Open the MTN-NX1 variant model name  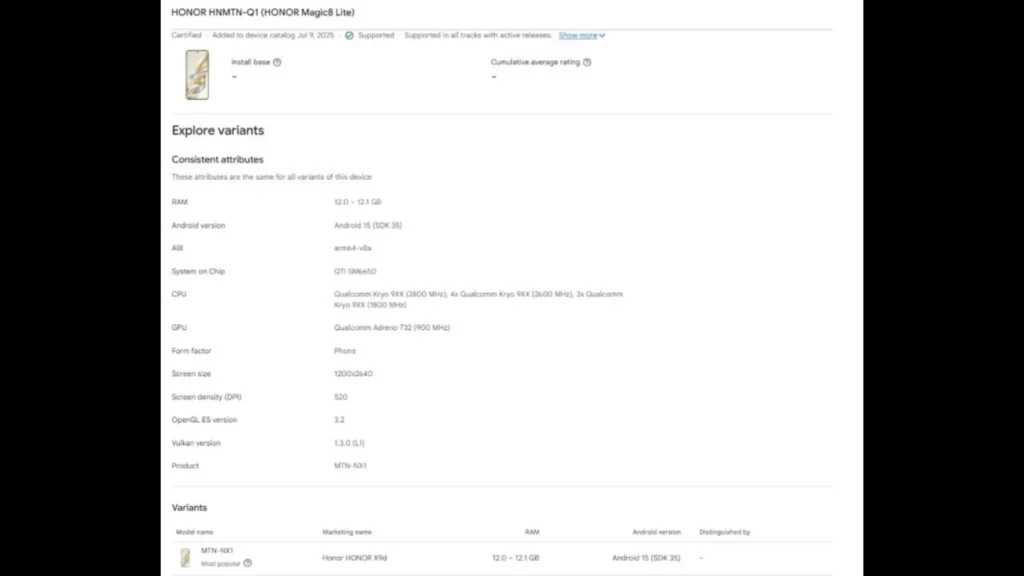pos(216,551)
